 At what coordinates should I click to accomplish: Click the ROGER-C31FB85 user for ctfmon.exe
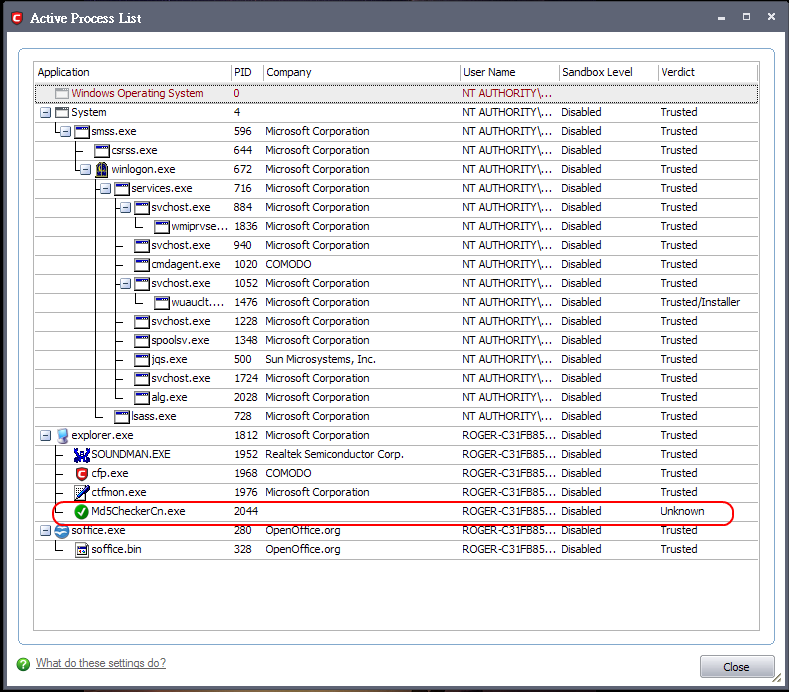coord(509,492)
